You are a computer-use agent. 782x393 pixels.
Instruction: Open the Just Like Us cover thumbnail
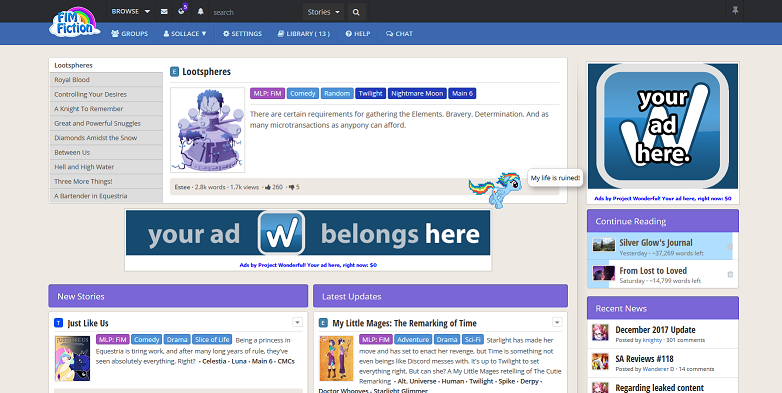click(x=72, y=359)
